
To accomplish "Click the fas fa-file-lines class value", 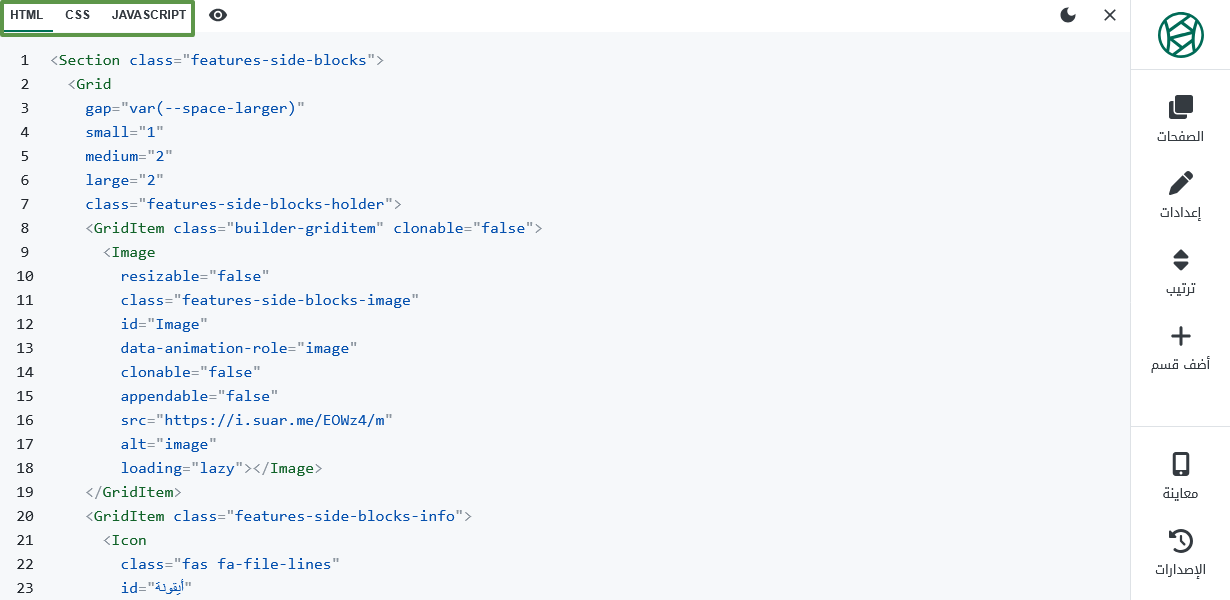I will [x=257, y=564].
